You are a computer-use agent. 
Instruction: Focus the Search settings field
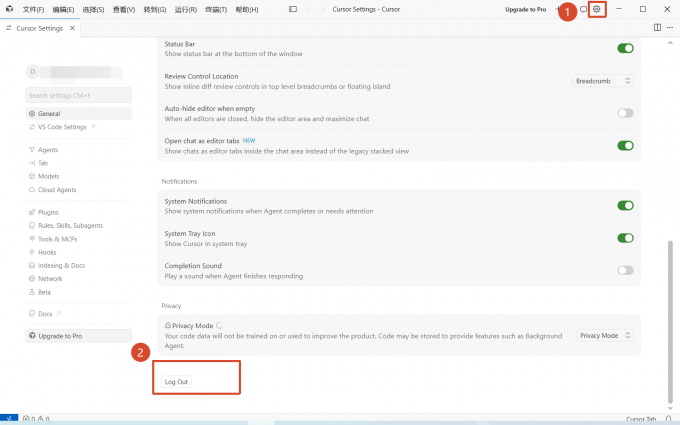click(78, 95)
